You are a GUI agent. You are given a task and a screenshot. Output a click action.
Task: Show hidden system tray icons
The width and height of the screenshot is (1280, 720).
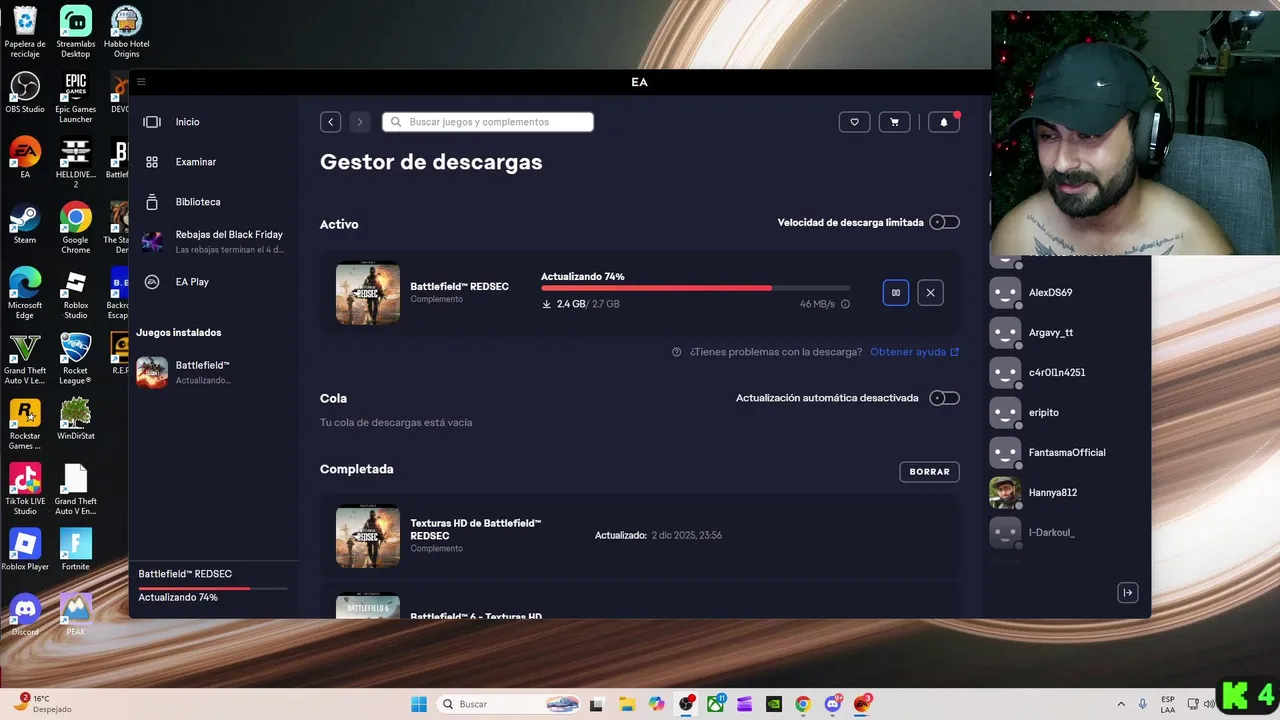[1120, 704]
